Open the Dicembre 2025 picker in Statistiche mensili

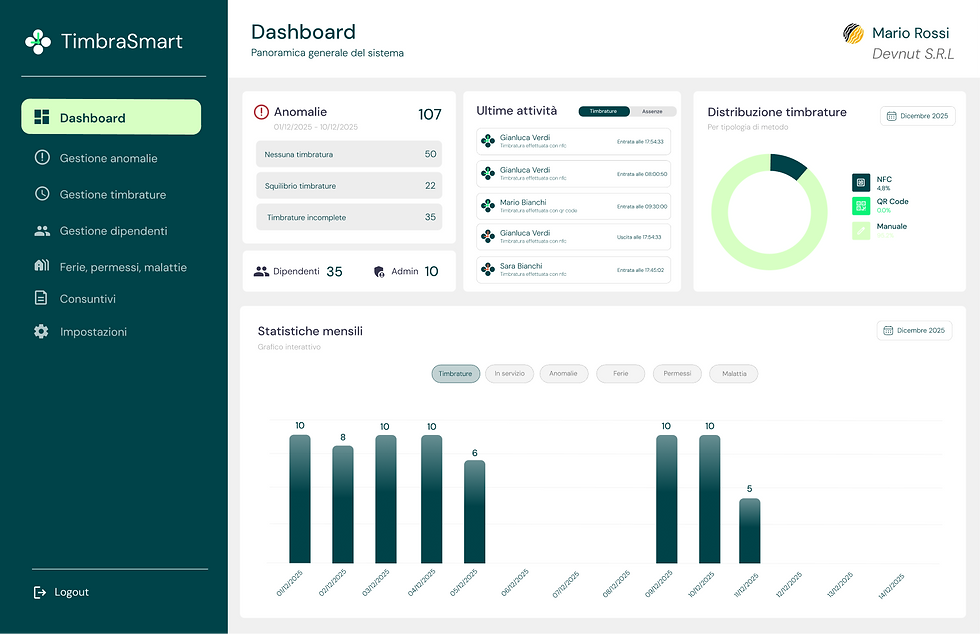coord(914,330)
